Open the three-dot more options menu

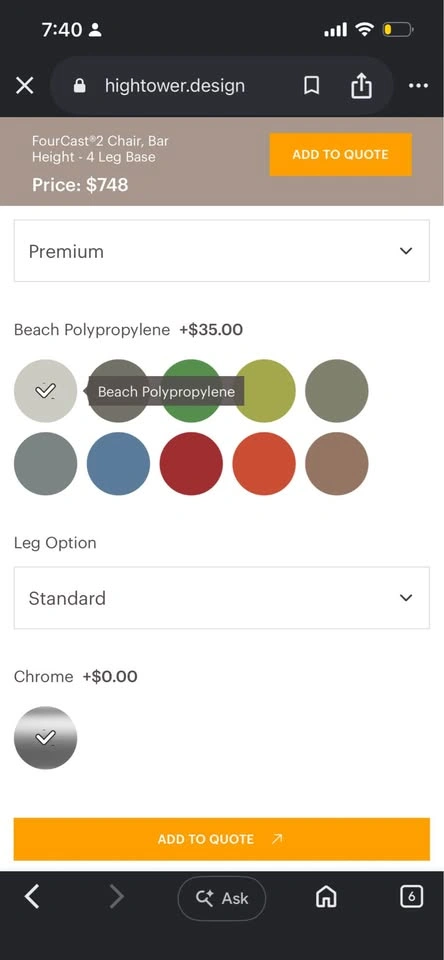click(x=418, y=86)
